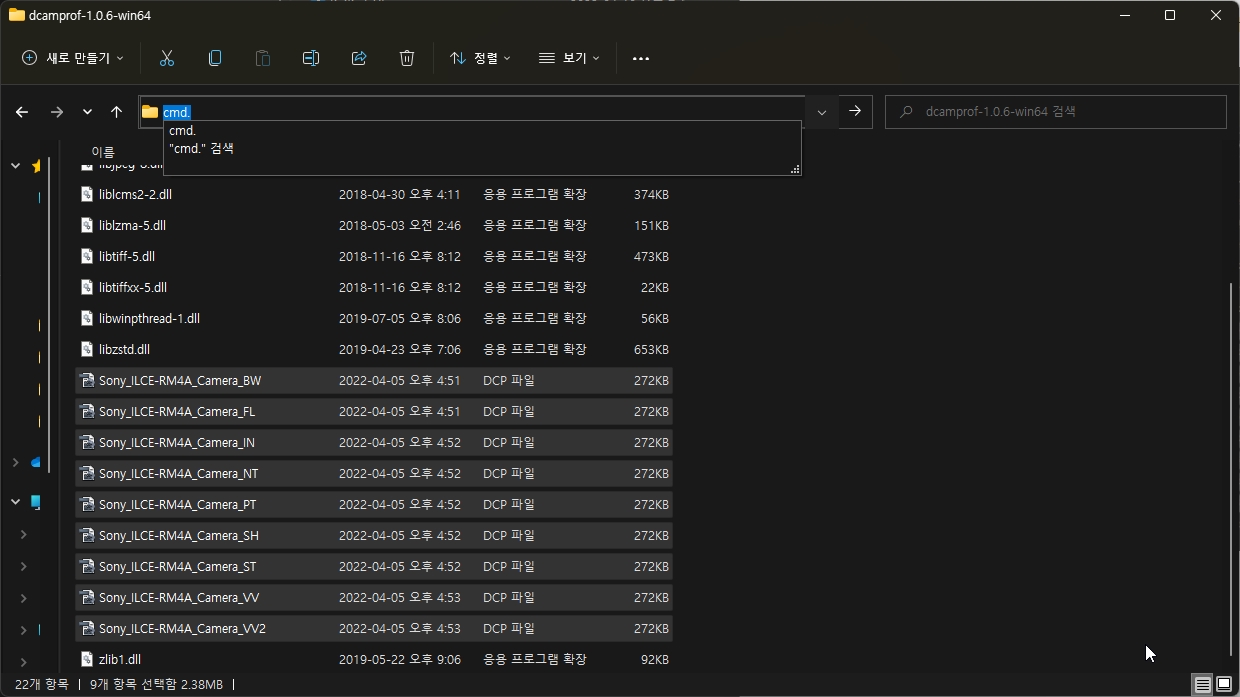Open the recent locations chevron
Image resolution: width=1240 pixels, height=697 pixels.
click(87, 112)
